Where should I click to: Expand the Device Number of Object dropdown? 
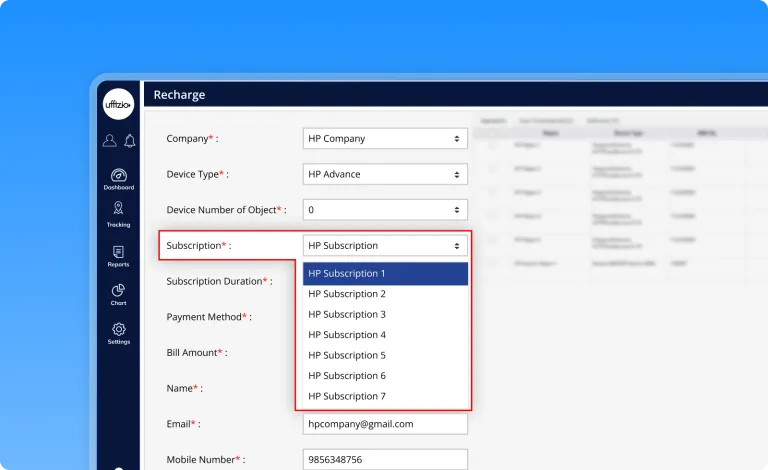(385, 210)
